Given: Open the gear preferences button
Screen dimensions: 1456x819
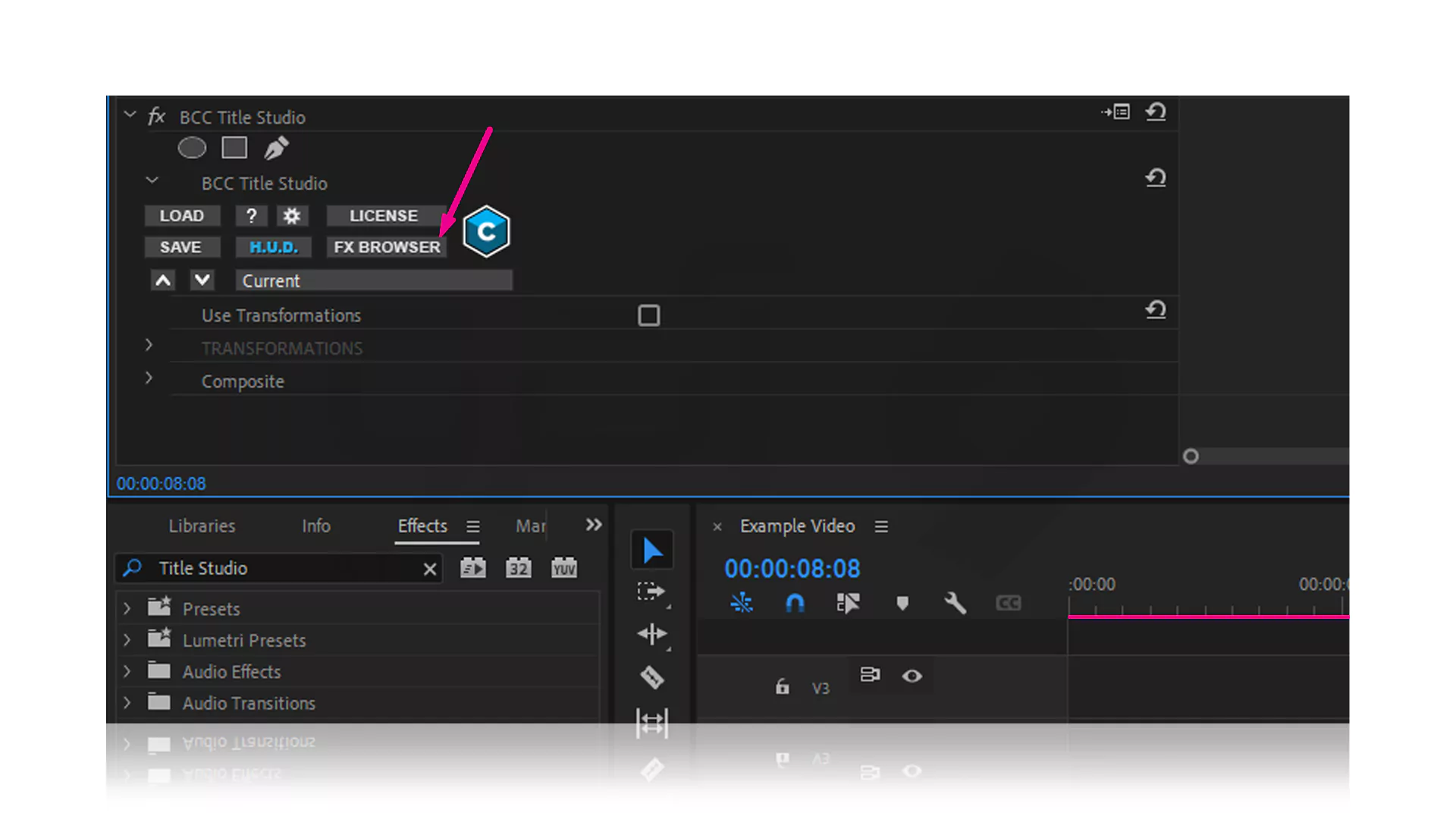Looking at the screenshot, I should tap(292, 215).
